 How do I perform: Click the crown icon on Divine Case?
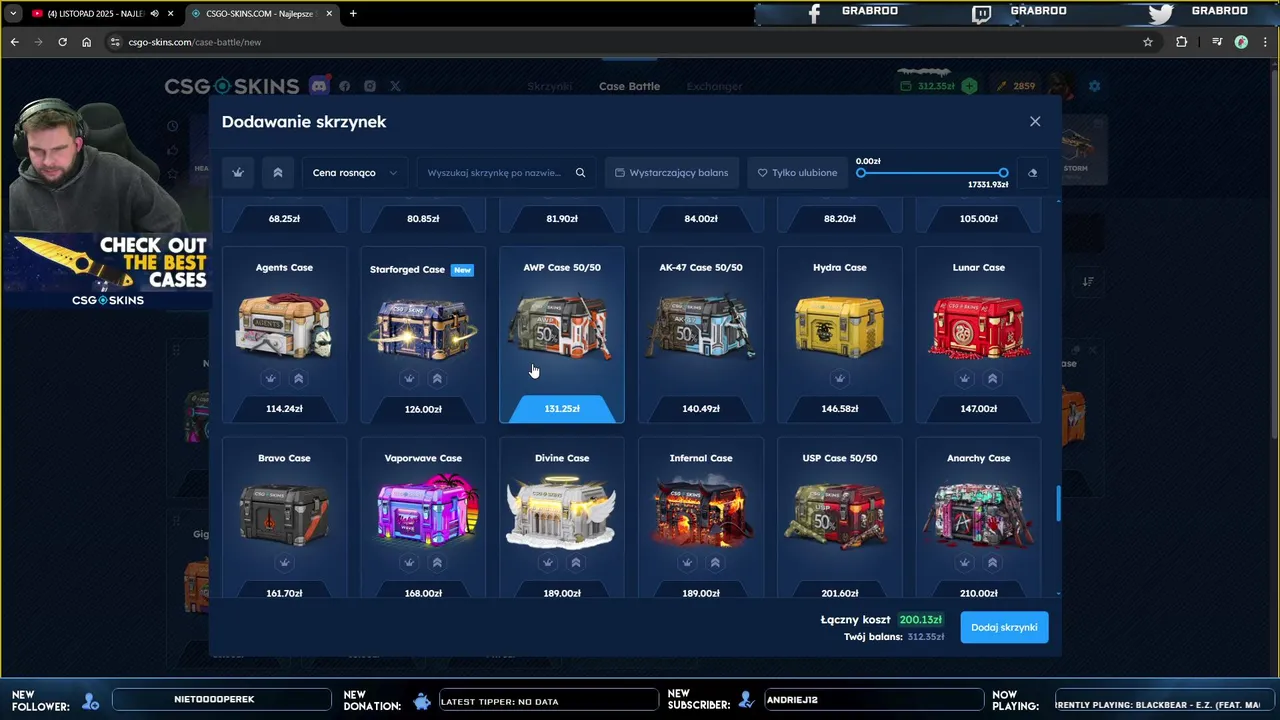point(548,562)
